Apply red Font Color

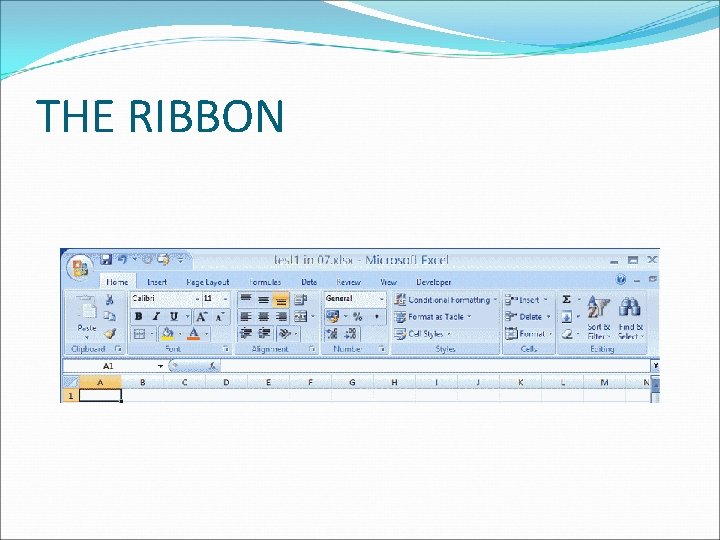pos(194,334)
